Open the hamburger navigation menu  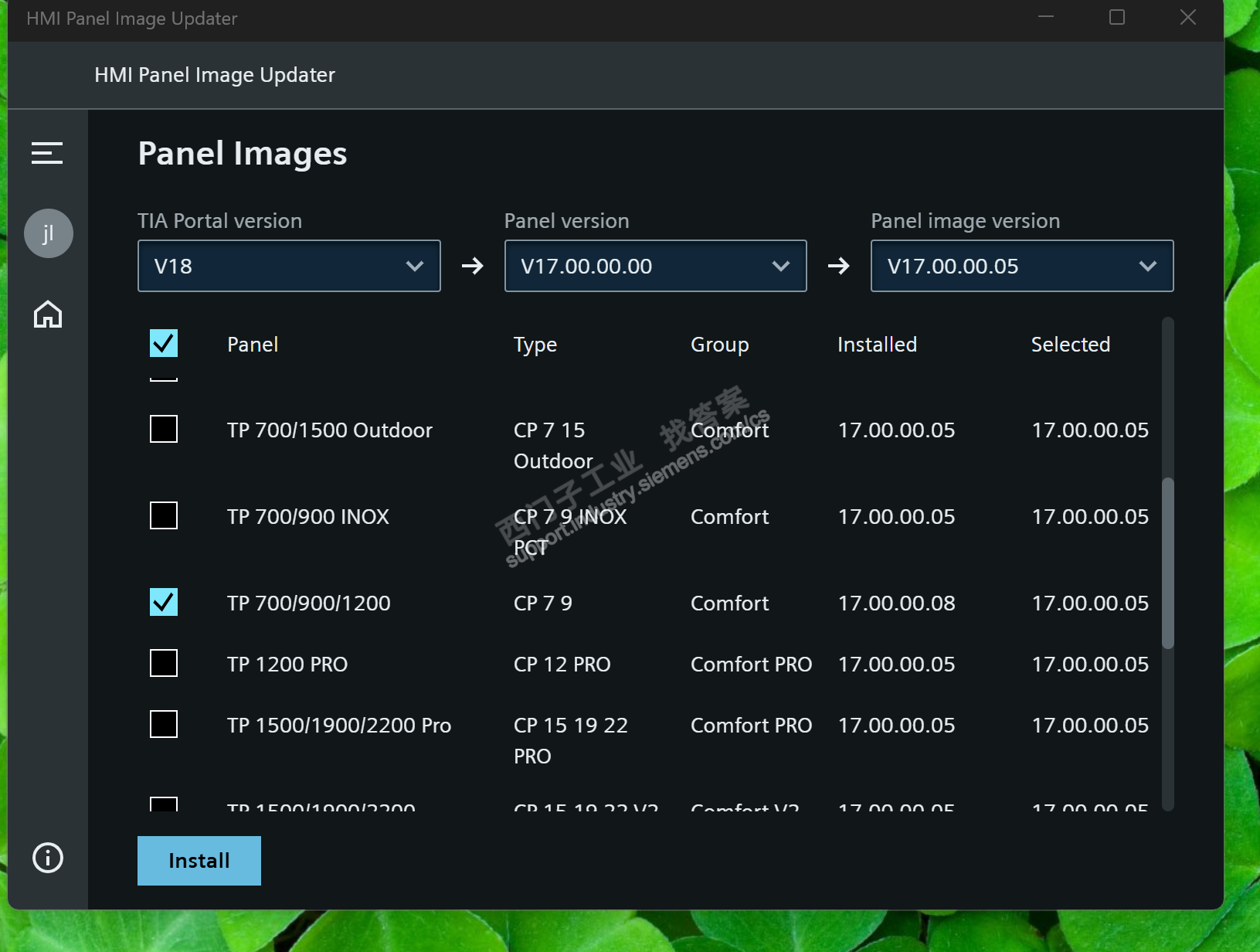pyautogui.click(x=47, y=153)
